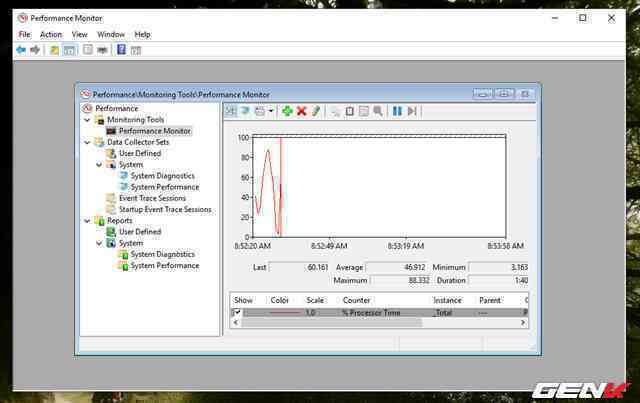Image resolution: width=640 pixels, height=403 pixels.
Task: Click the Average value 46.912
Action: pyautogui.click(x=396, y=267)
